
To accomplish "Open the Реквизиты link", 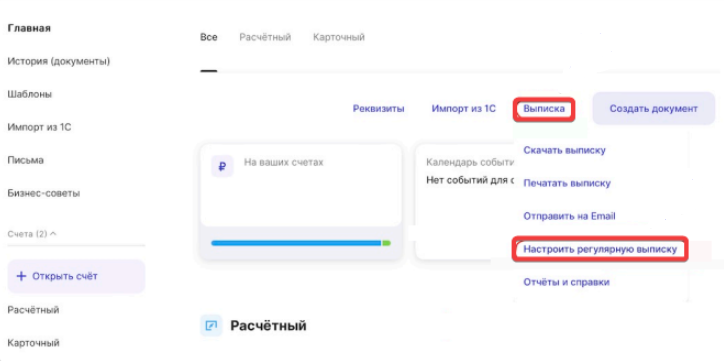I will pos(379,109).
